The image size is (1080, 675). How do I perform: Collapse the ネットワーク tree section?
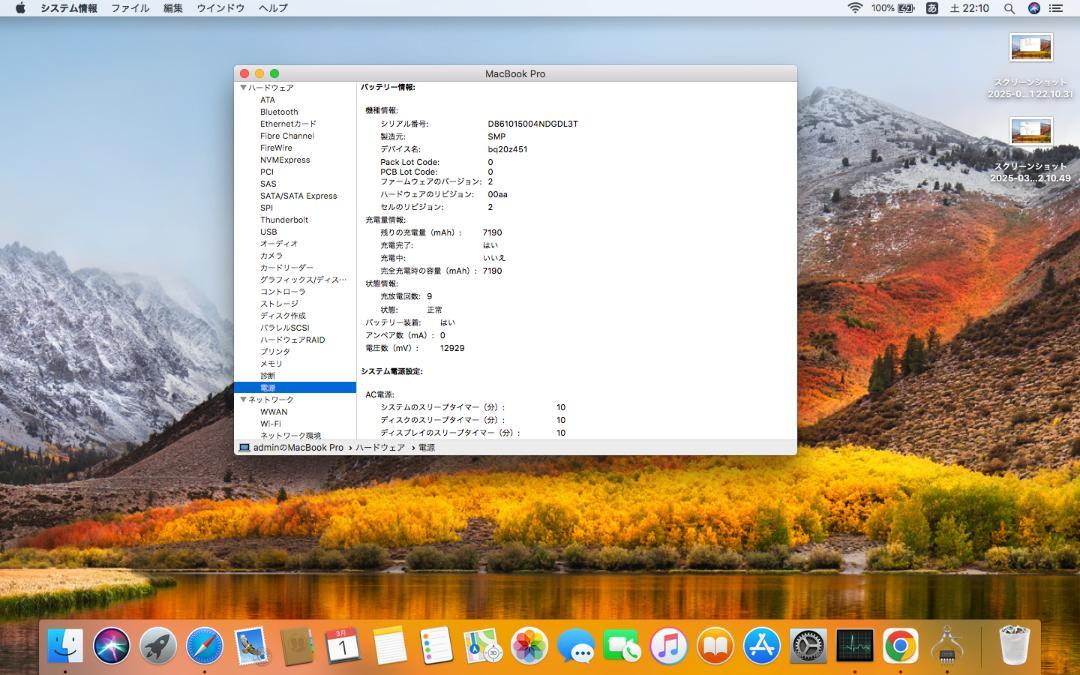243,399
